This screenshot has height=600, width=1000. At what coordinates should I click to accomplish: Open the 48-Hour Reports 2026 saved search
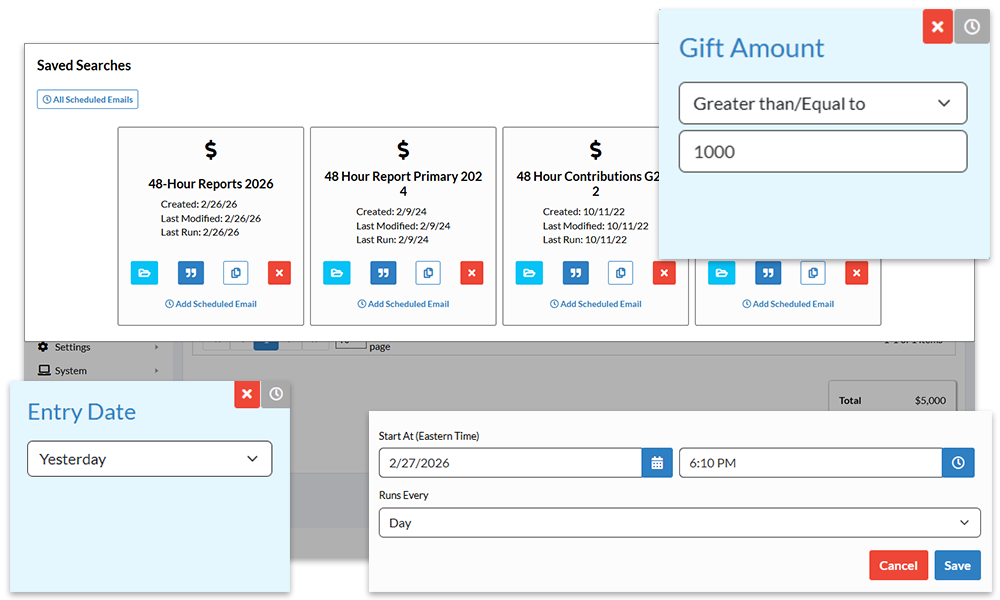point(144,272)
